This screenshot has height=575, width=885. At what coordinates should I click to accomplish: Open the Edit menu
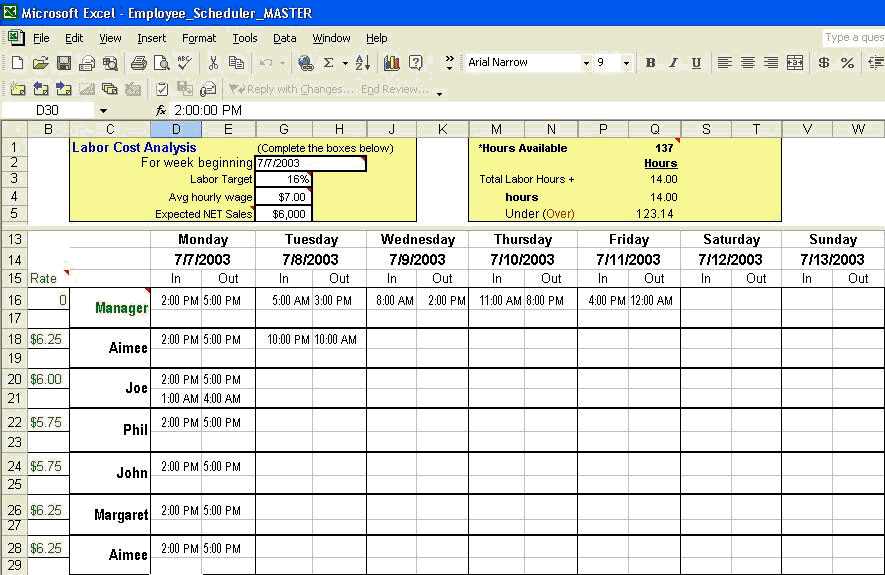(74, 38)
